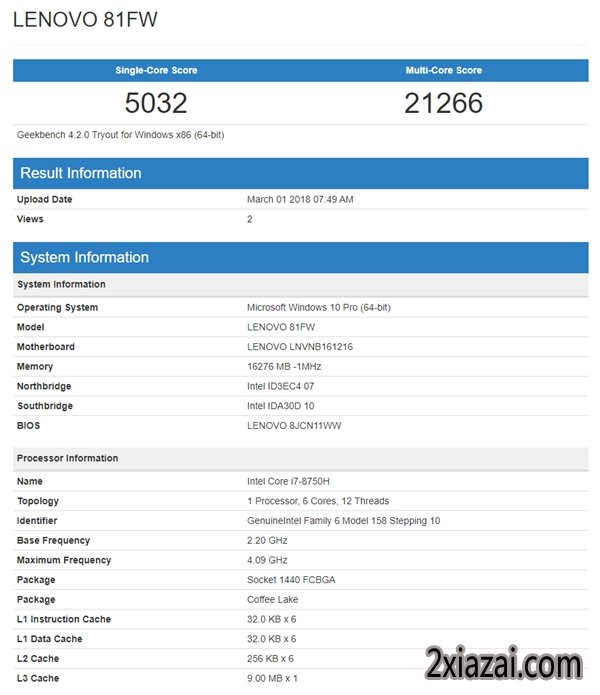Click the L2 Cache label
600x695 pixels.
coord(38,659)
